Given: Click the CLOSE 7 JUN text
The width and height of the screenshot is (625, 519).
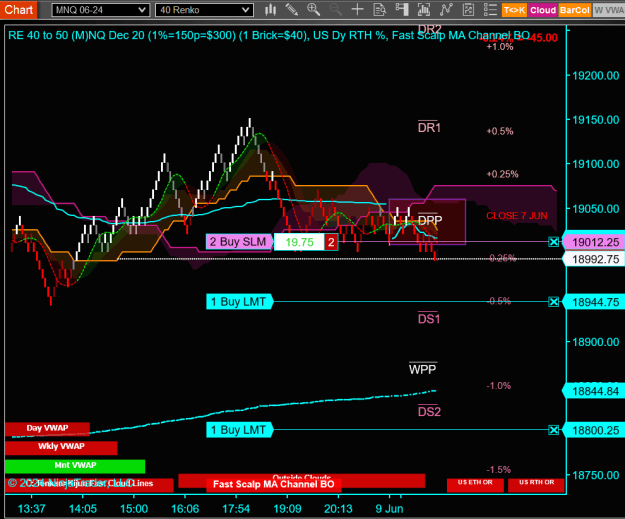Looking at the screenshot, I should [517, 216].
